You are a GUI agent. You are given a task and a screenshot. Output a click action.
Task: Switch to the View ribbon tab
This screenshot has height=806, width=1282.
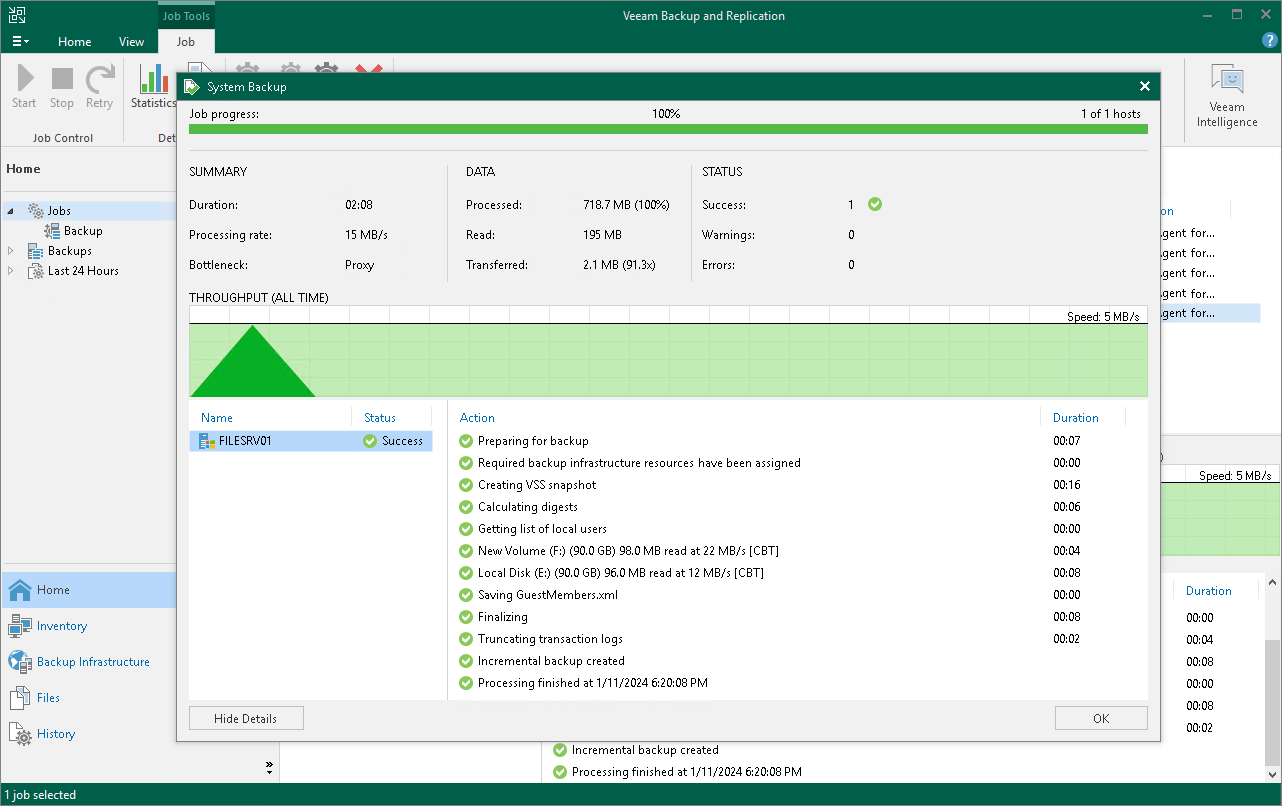[131, 41]
